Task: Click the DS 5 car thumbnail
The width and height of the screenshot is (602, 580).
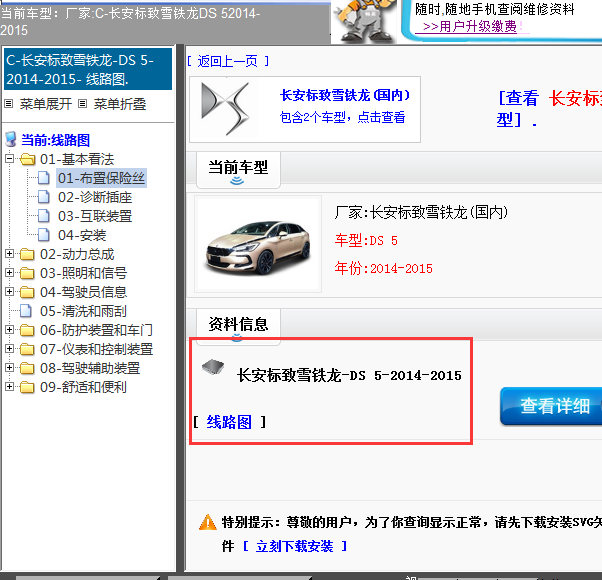Action: click(258, 244)
